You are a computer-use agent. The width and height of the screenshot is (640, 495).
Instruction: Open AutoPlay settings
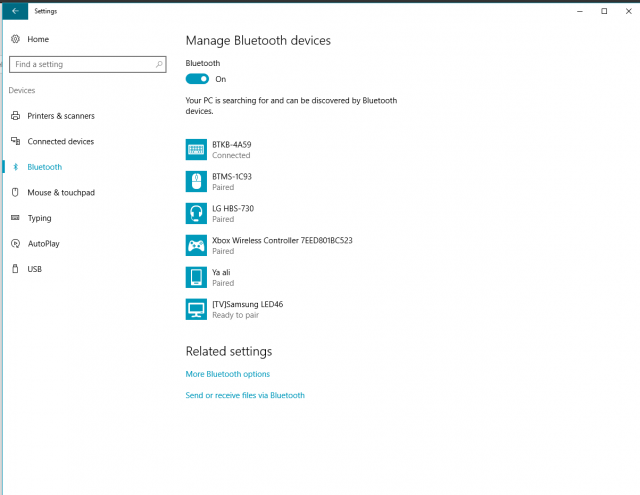[44, 244]
